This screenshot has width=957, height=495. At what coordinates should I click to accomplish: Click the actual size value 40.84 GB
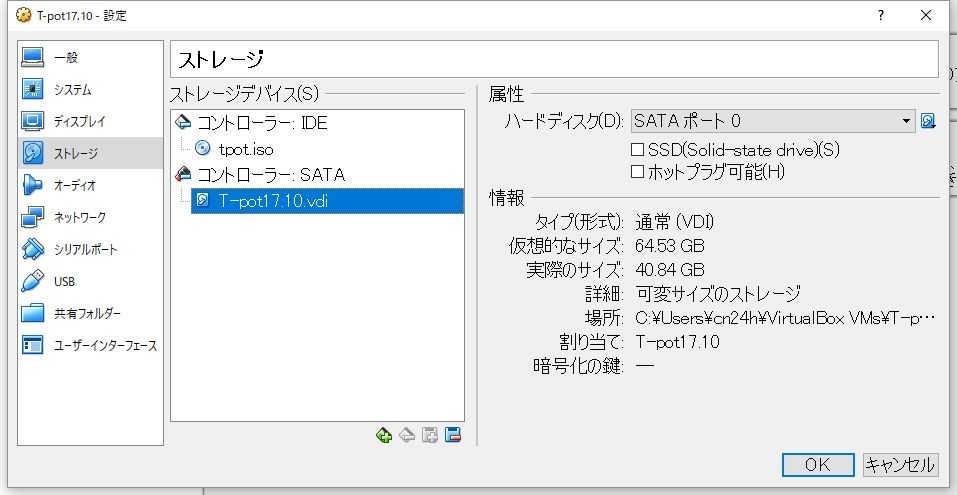(670, 269)
